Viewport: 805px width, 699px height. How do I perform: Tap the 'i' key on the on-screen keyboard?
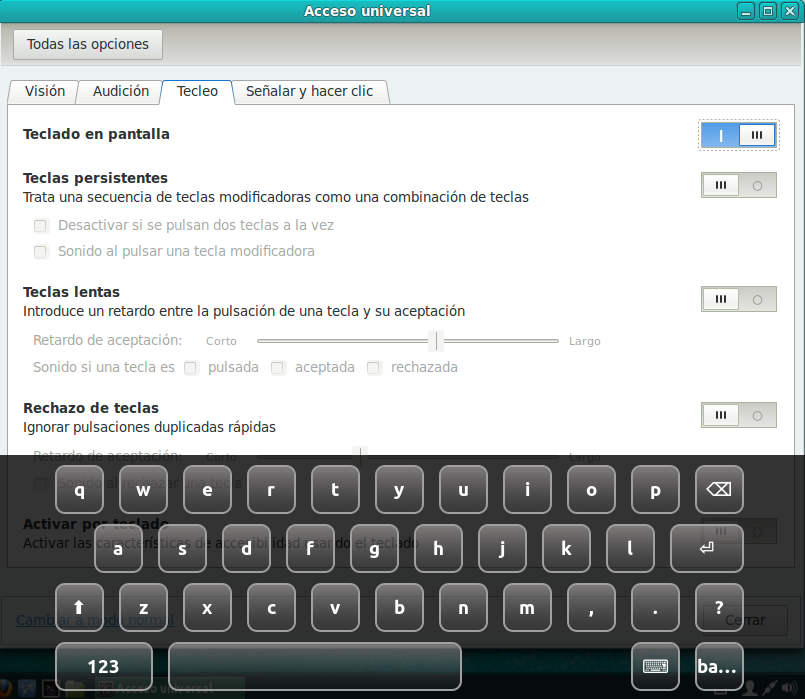[x=527, y=489]
